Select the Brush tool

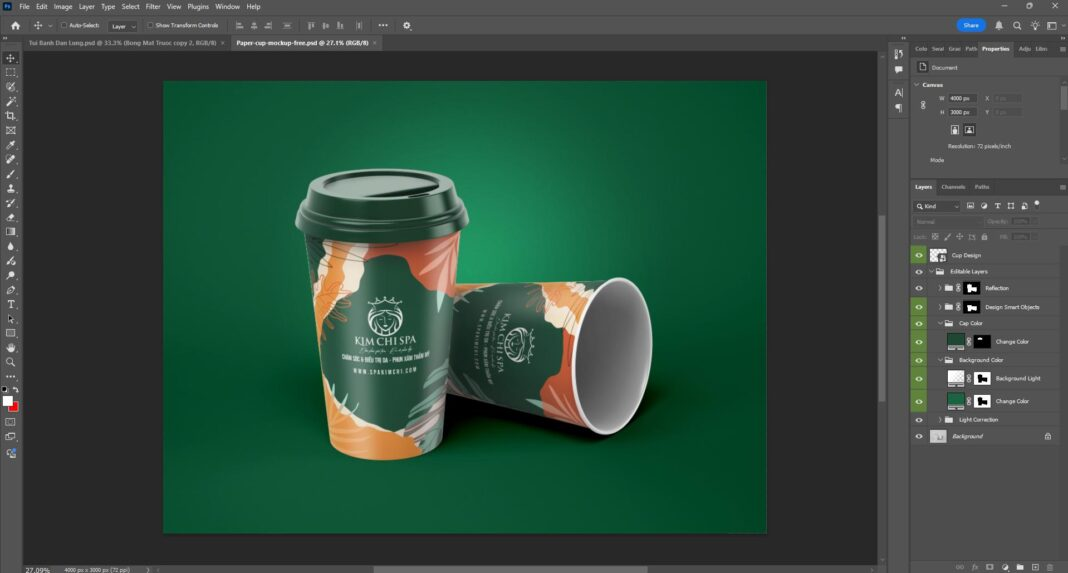[x=10, y=174]
